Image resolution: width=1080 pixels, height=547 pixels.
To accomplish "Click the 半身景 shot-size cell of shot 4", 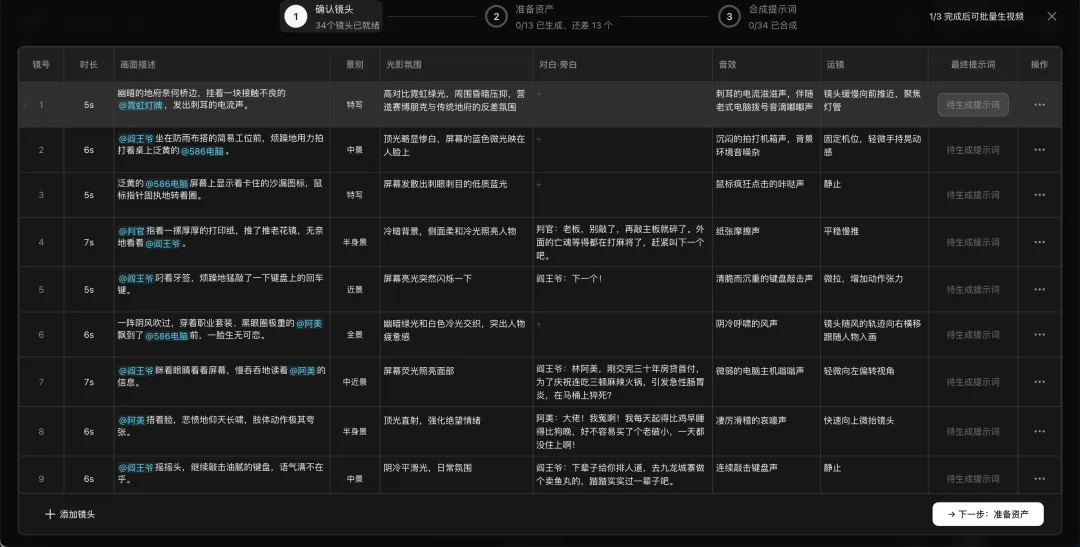I will click(x=355, y=242).
